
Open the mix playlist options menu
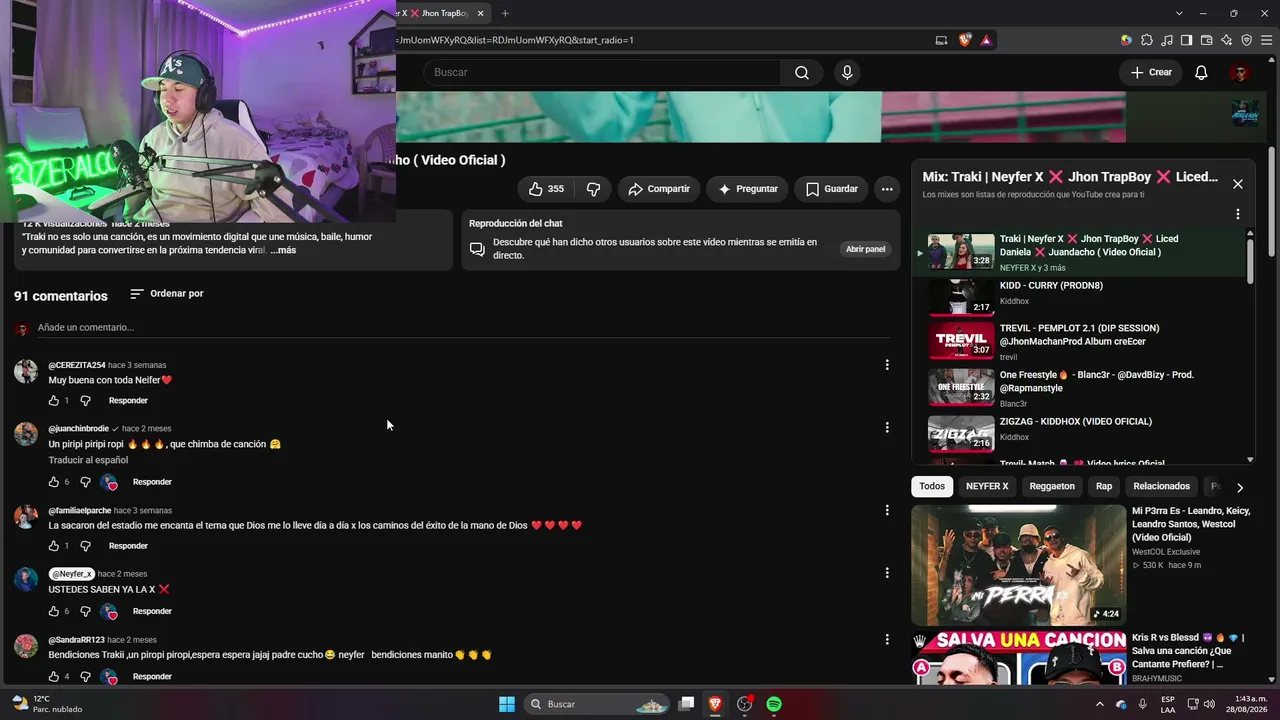(x=1237, y=214)
